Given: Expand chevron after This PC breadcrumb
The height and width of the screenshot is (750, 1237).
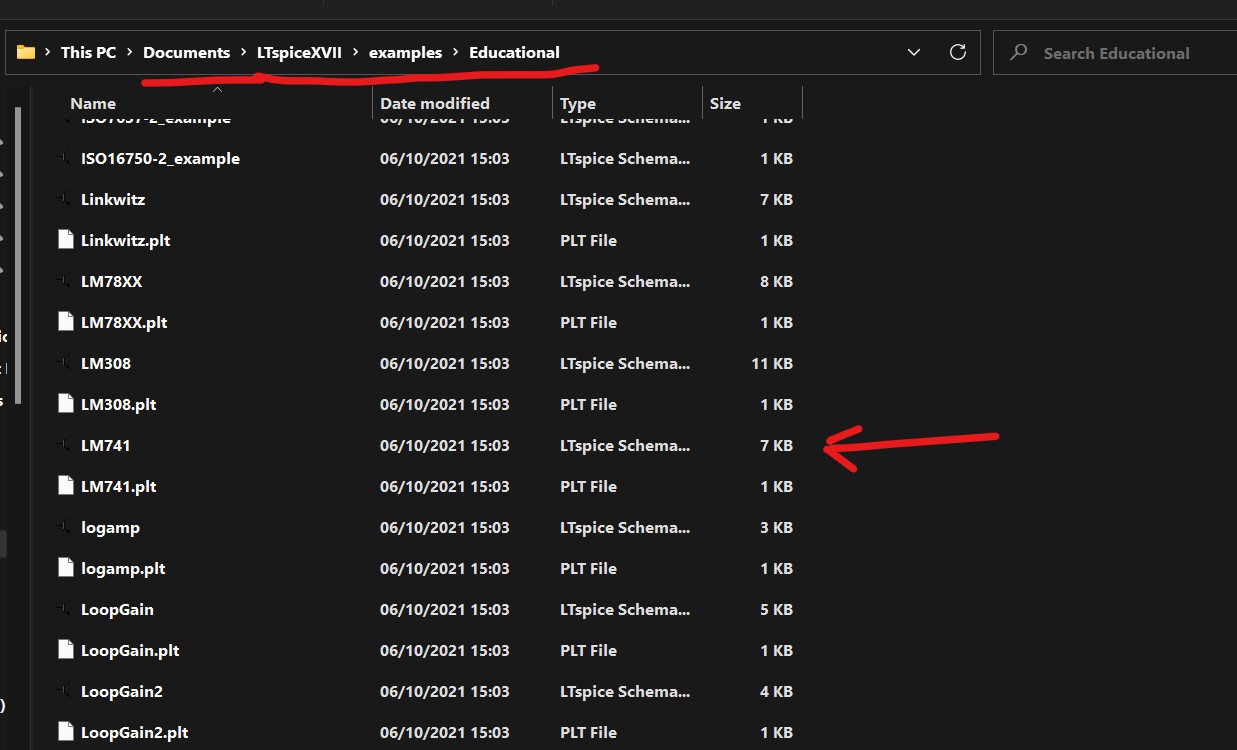Looking at the screenshot, I should [130, 53].
